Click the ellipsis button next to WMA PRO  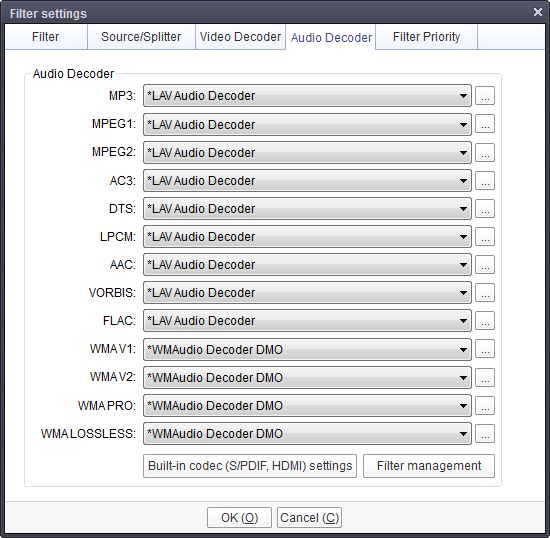[485, 405]
